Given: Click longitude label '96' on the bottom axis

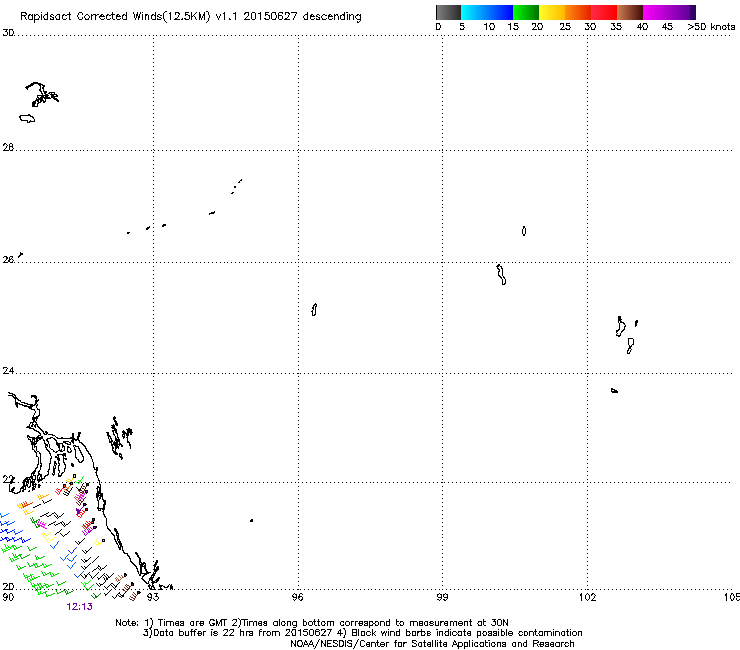Looking at the screenshot, I should click(297, 597).
